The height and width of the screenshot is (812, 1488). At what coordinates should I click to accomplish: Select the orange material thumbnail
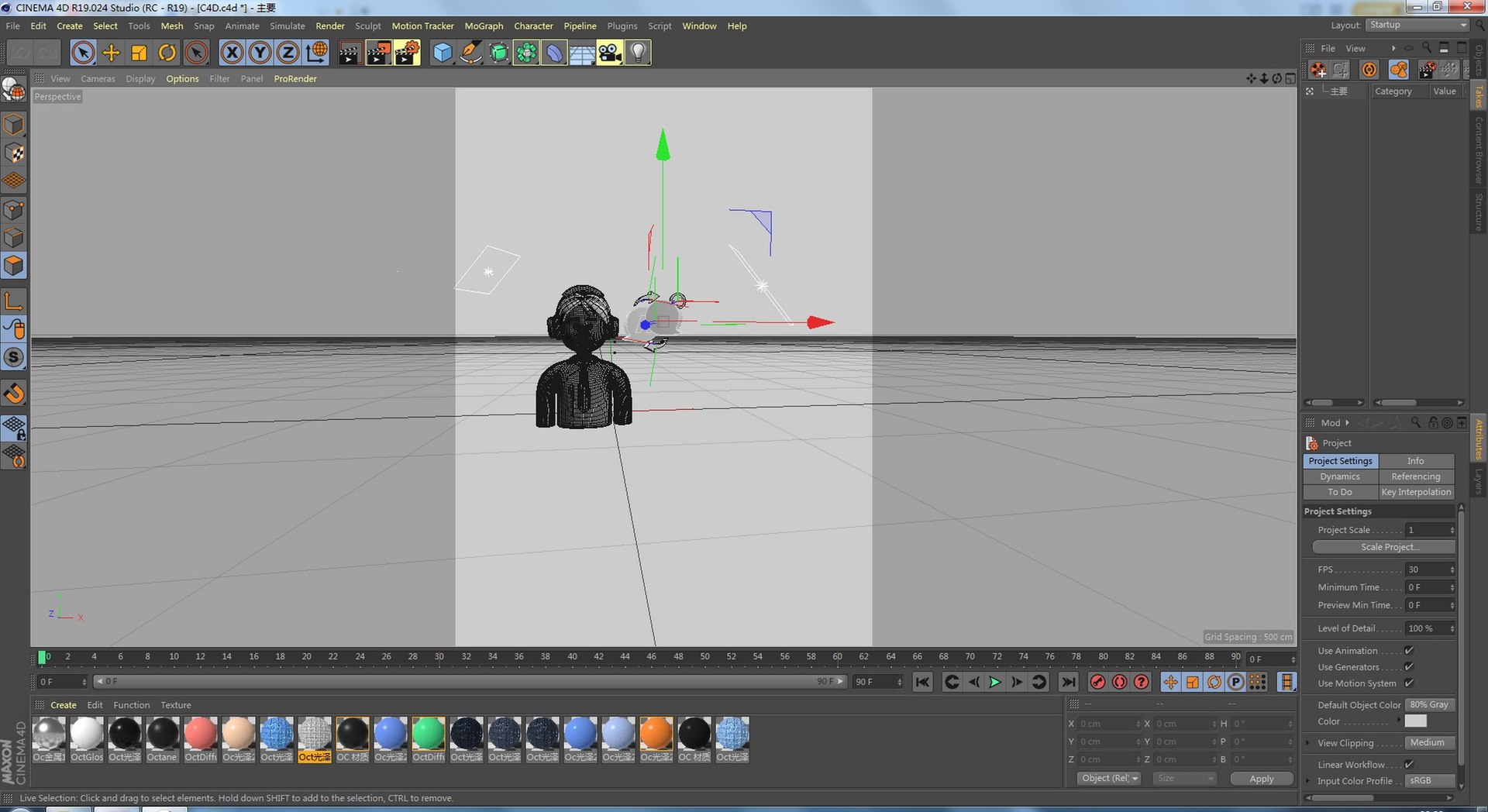[x=656, y=734]
